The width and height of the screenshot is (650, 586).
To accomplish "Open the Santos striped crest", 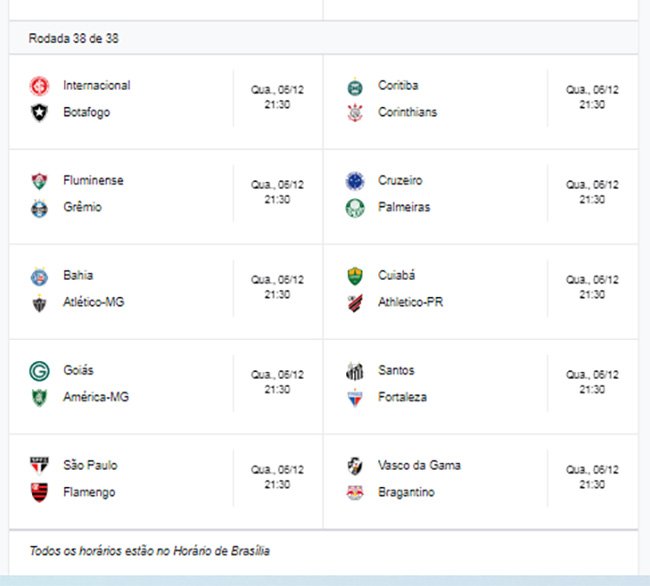I will pos(355,371).
